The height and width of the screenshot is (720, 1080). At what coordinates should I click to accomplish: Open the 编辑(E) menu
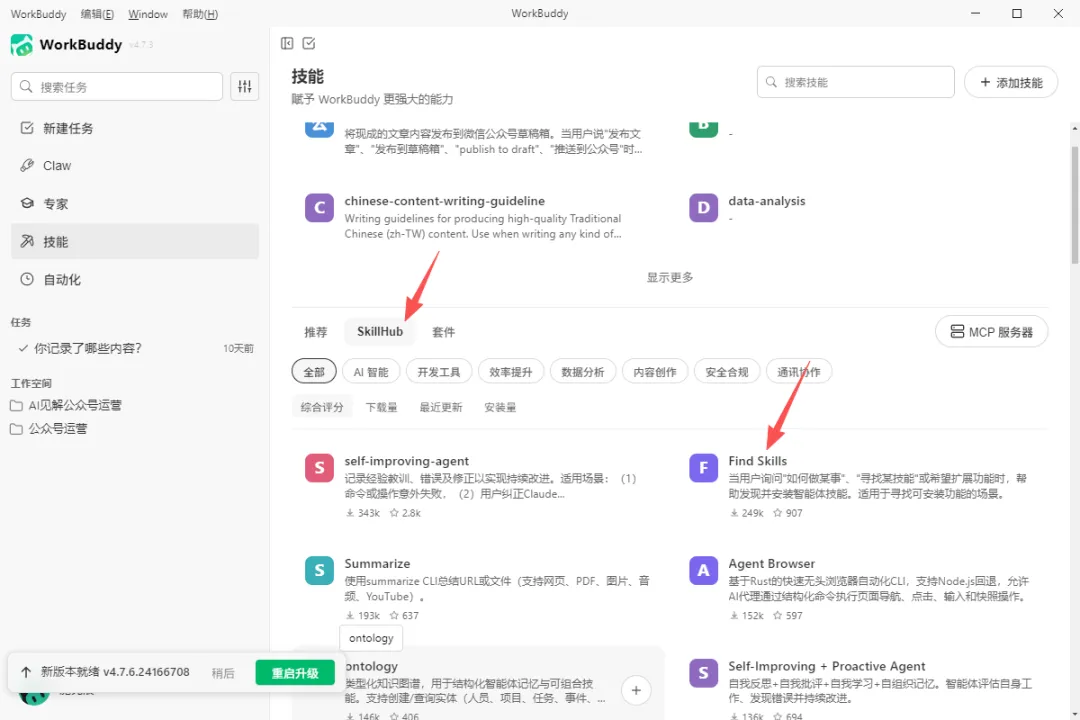[97, 14]
